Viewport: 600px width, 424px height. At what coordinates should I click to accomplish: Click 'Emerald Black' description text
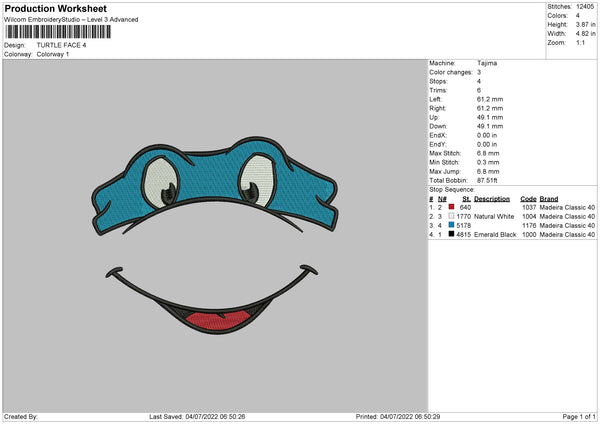pos(495,235)
